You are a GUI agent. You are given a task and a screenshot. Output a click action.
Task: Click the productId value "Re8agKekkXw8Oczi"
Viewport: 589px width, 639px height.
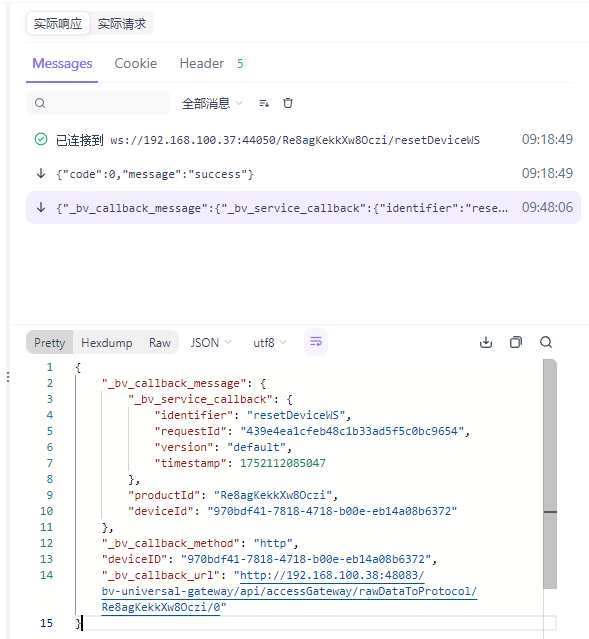(273, 495)
